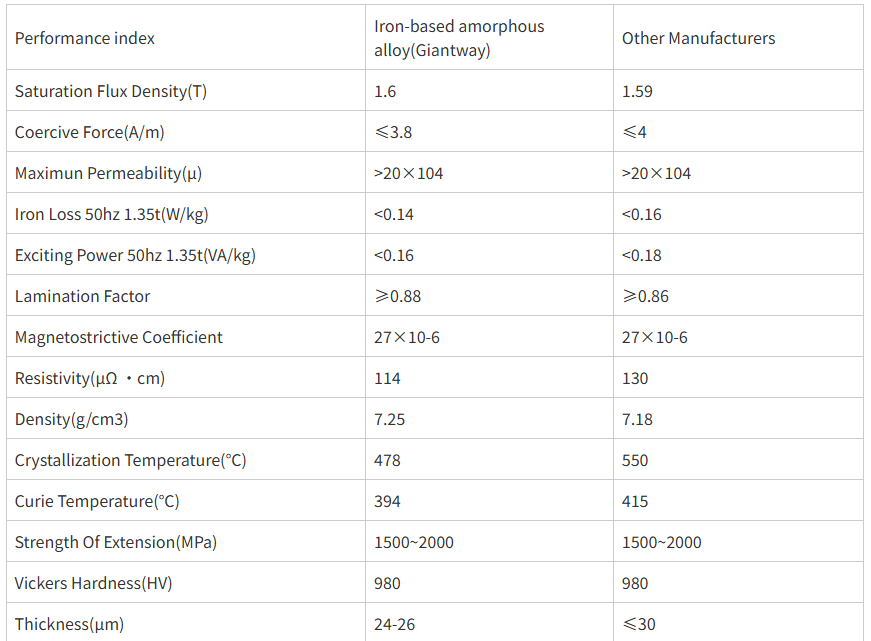Select the <0.18 exciting power value
This screenshot has width=871, height=641.
[x=642, y=256]
